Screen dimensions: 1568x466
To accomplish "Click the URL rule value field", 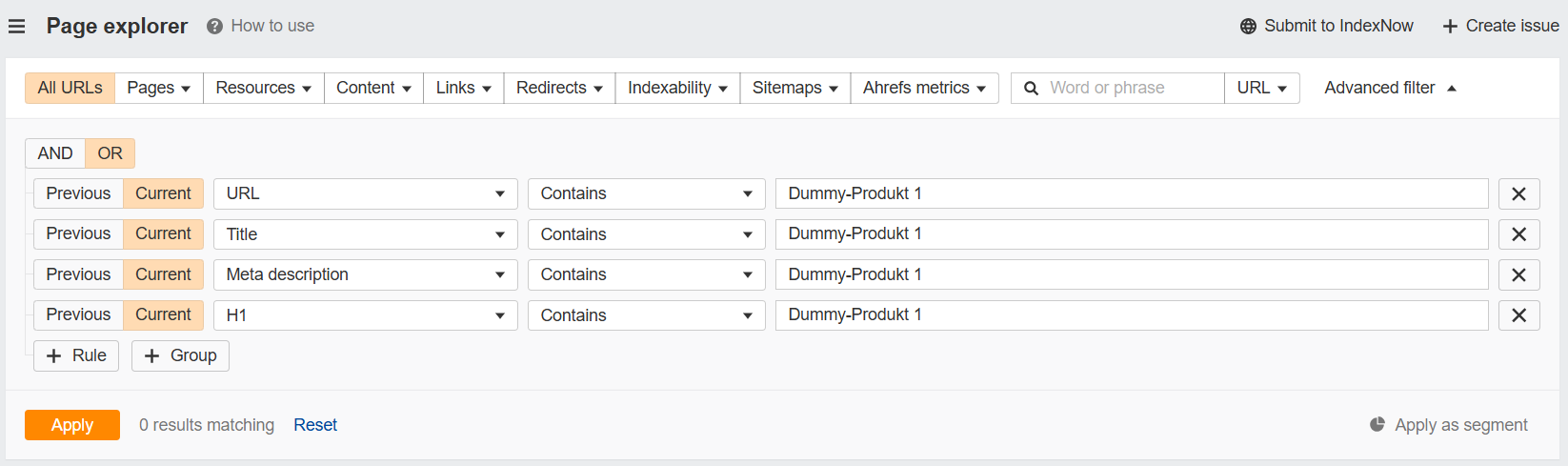I will tap(1132, 193).
